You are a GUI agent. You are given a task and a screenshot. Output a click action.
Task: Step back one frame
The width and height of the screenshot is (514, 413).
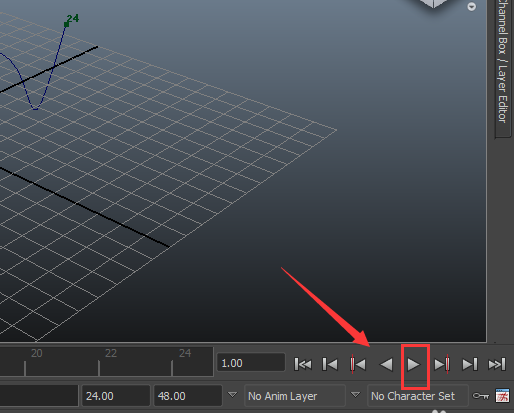coord(330,364)
